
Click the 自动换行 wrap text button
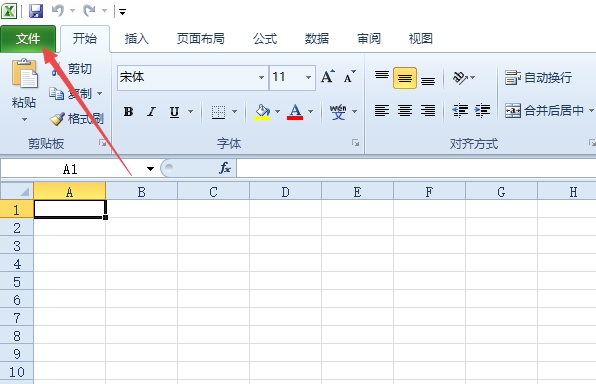(x=538, y=78)
